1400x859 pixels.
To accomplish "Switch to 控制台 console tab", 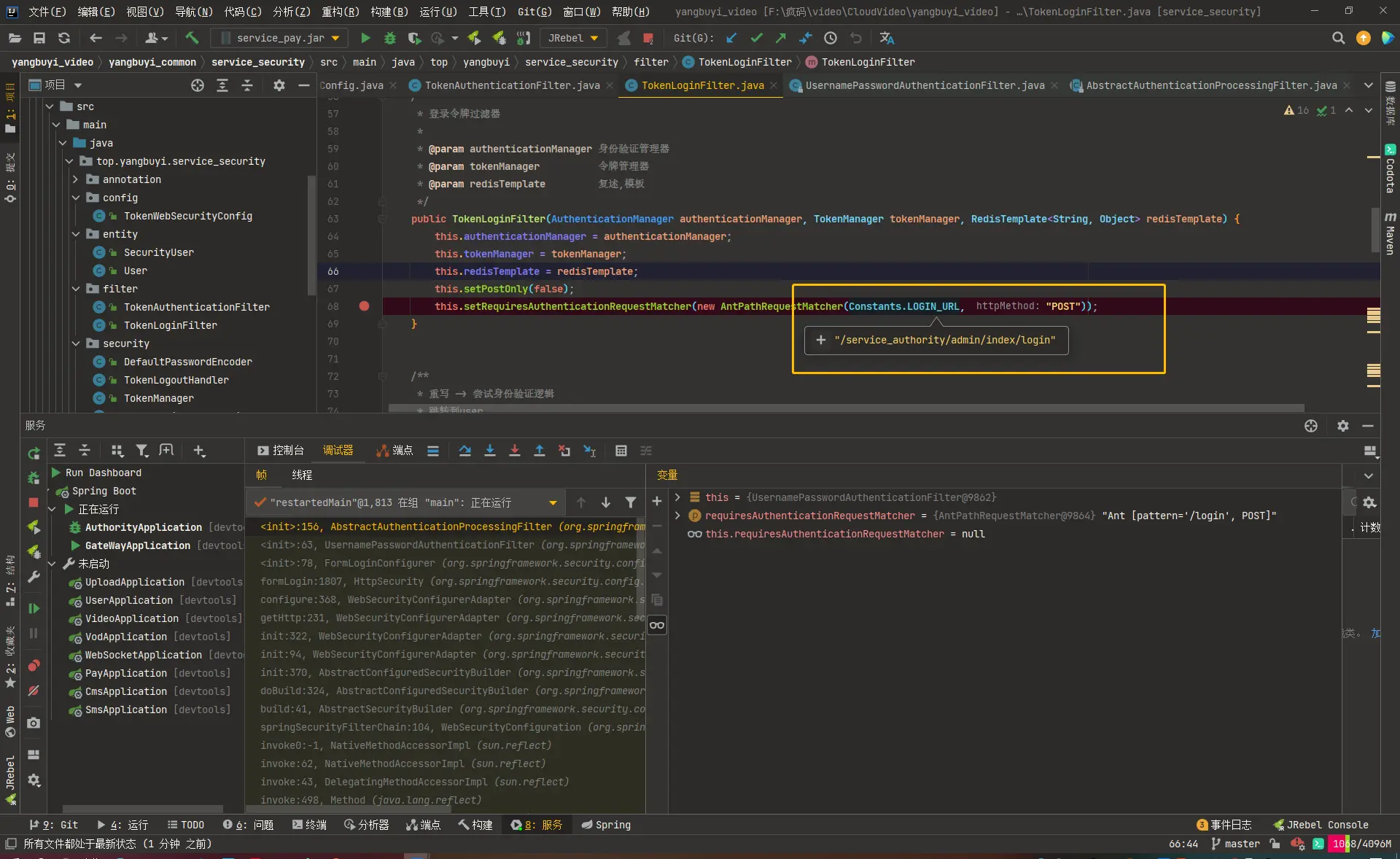I will click(x=281, y=451).
